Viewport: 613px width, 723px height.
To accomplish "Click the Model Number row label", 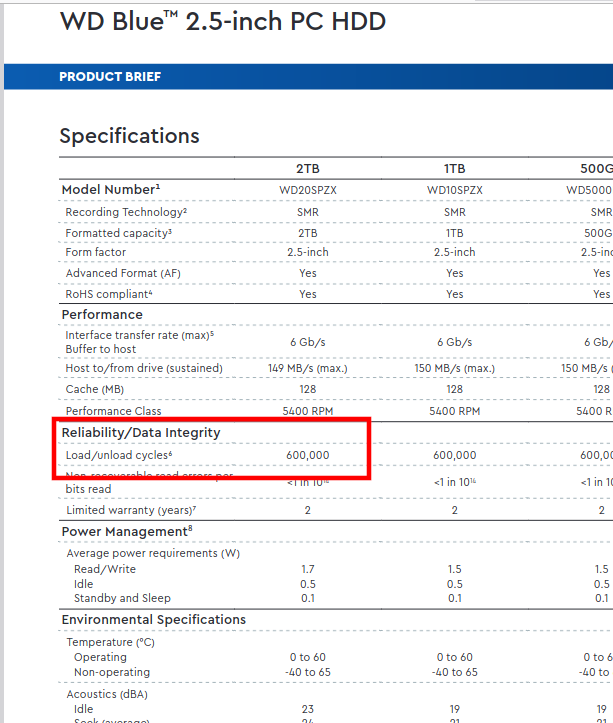I will (x=111, y=190).
